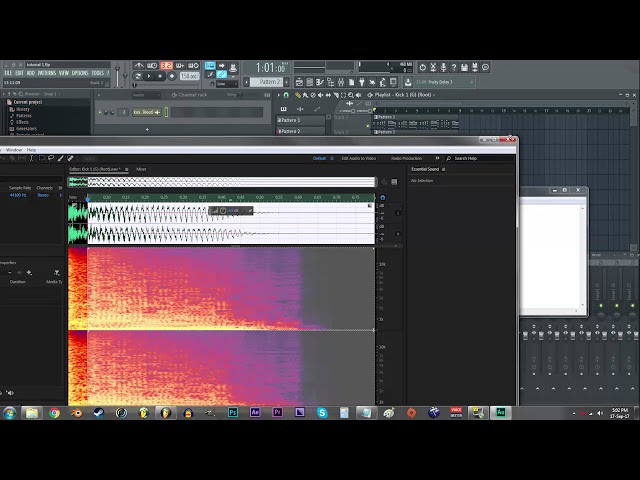Viewport: 640px width, 480px height.
Task: Toggle the wait-for-input icon beside the metronome
Action: pyautogui.click(x=152, y=66)
